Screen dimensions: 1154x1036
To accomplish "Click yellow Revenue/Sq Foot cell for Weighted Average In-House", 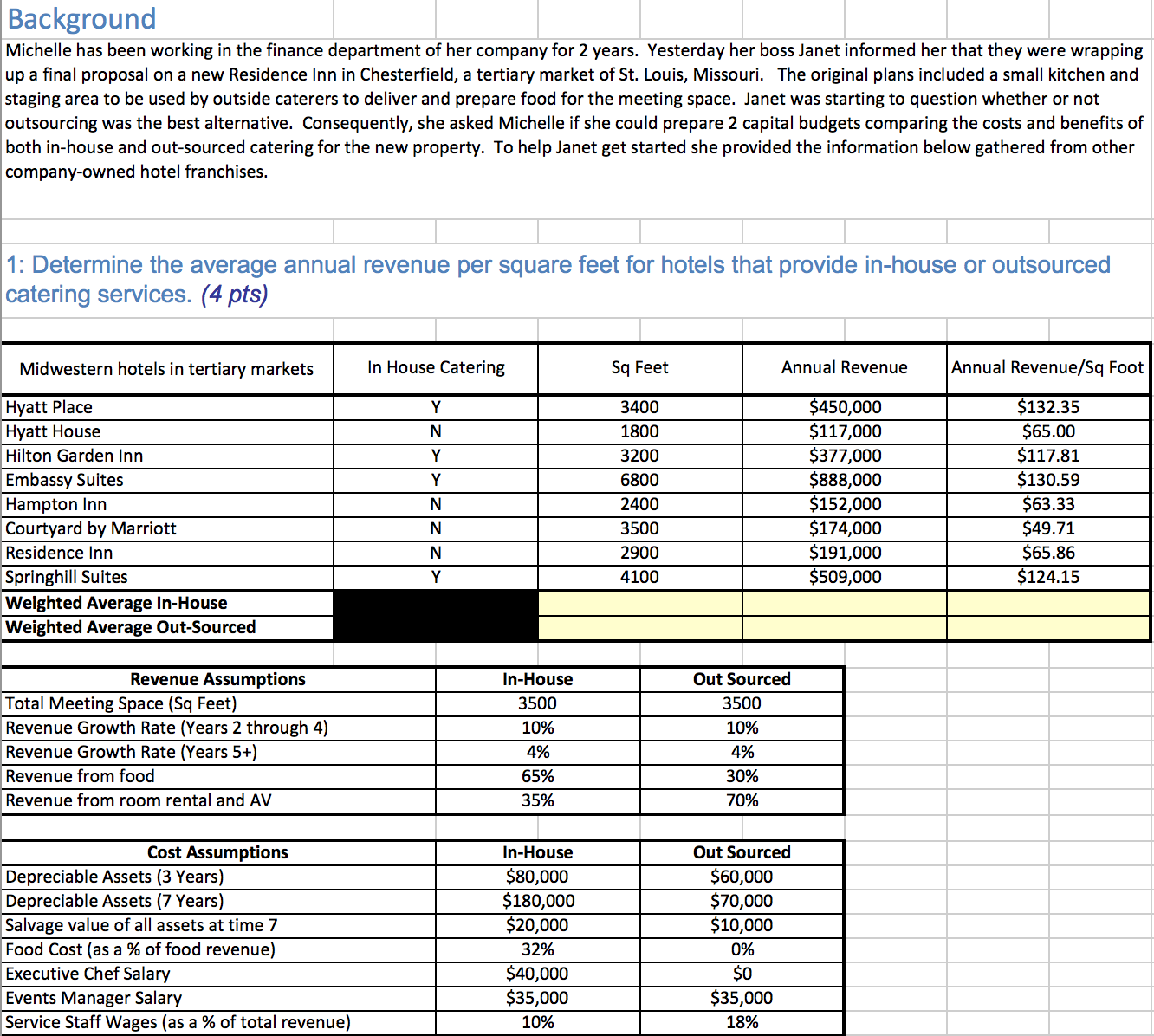I will pos(1048,603).
